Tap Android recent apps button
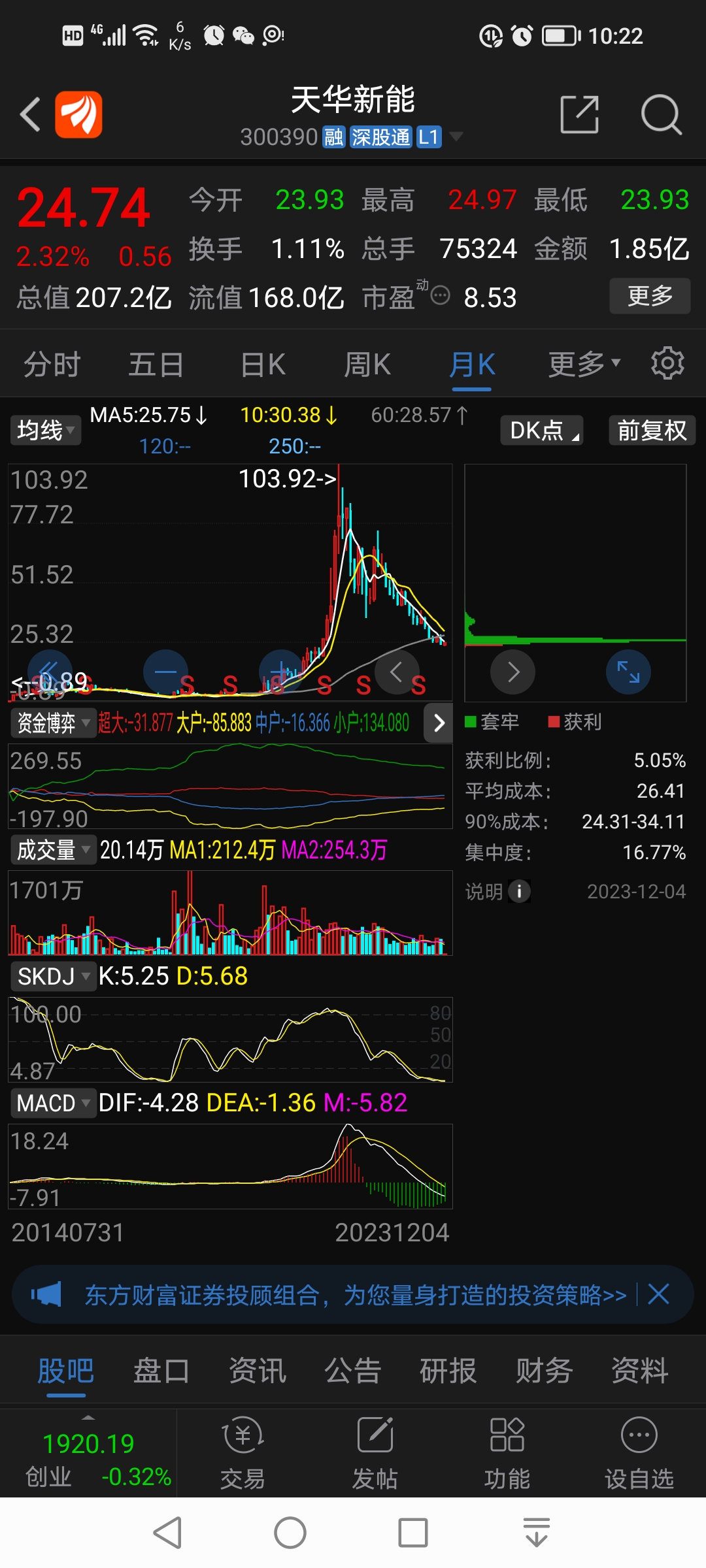 point(413,1533)
